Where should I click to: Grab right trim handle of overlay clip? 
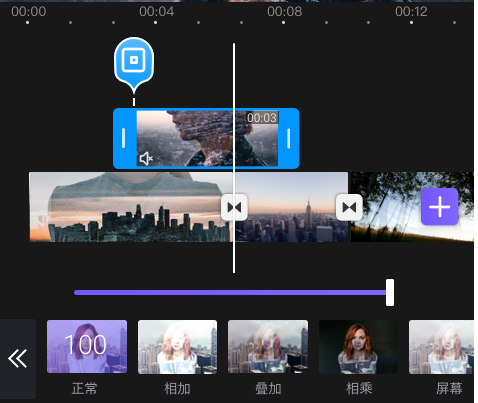click(x=288, y=138)
